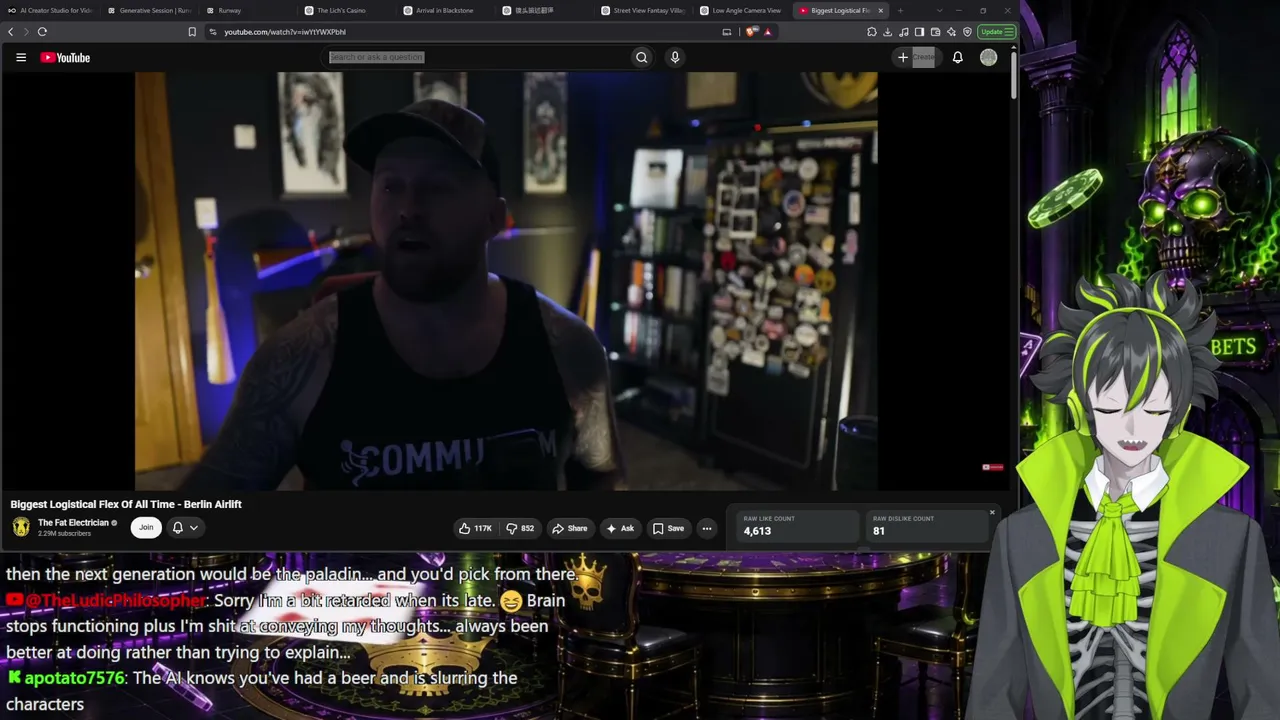
Task: Go to the YouTube home logo
Action: (x=65, y=57)
